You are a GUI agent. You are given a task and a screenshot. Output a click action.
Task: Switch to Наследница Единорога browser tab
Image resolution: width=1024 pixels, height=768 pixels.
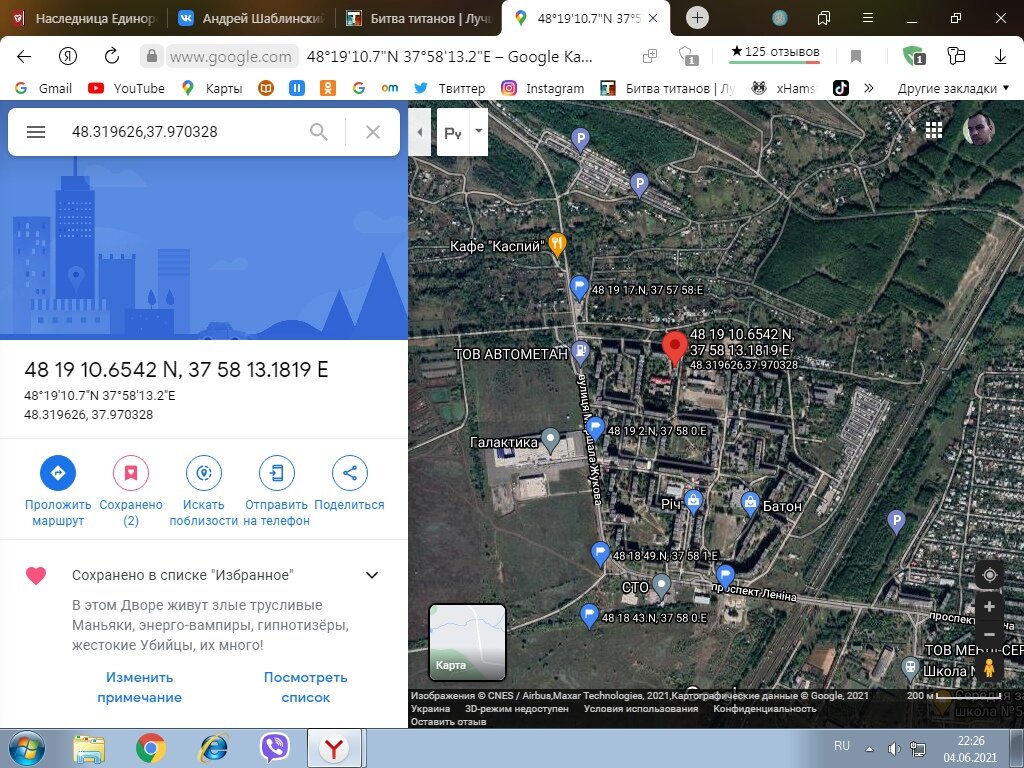85,18
